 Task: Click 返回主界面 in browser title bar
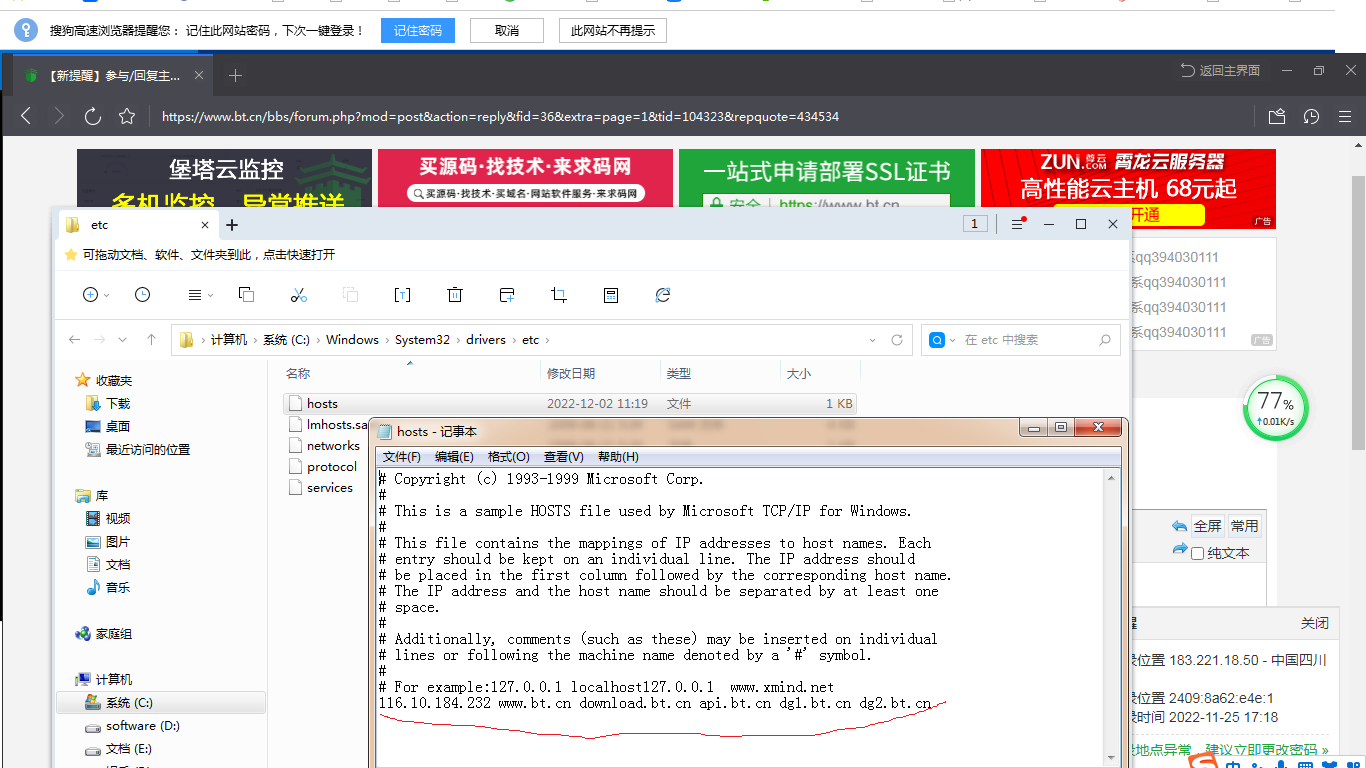pyautogui.click(x=1220, y=70)
